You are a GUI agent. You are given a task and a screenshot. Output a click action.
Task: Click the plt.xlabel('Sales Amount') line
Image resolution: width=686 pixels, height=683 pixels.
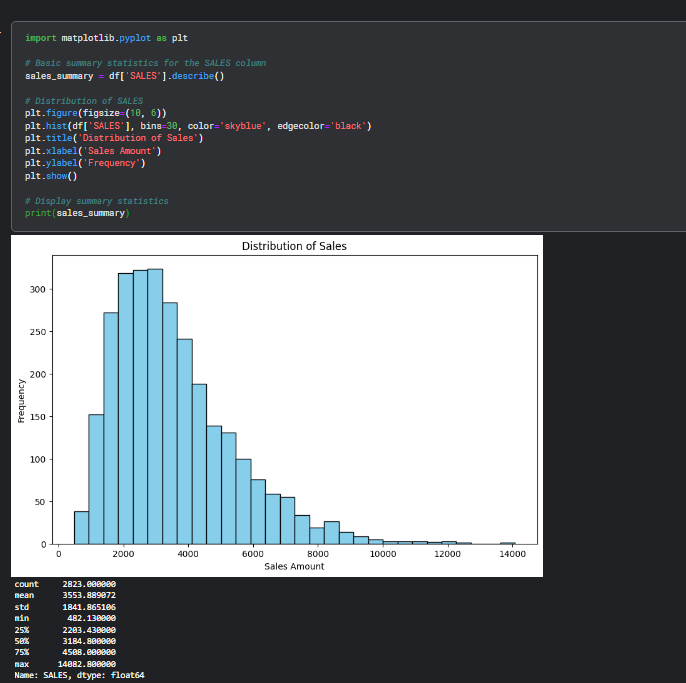(x=93, y=151)
